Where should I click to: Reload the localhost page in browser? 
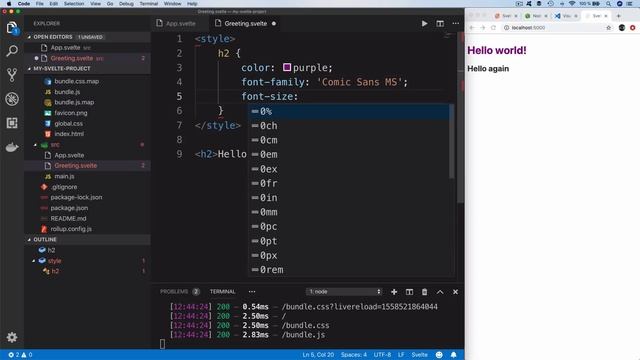493,28
